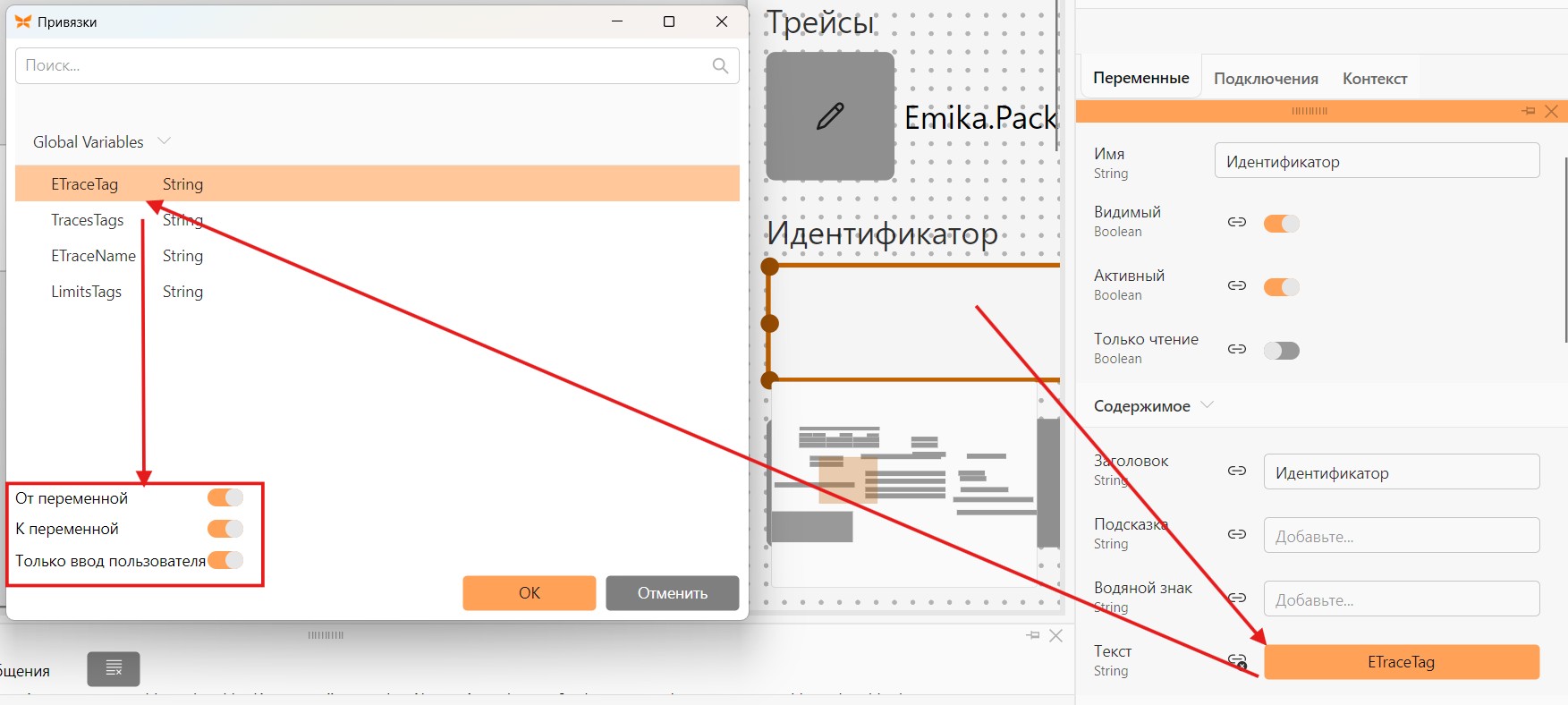Click the bottom panel drag grip
Screen dimensions: 1568x705
pos(326,635)
